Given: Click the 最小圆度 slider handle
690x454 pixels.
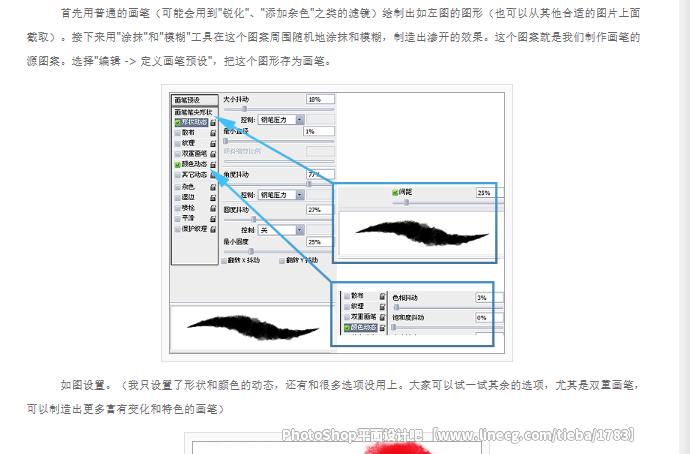Looking at the screenshot, I should point(251,251).
